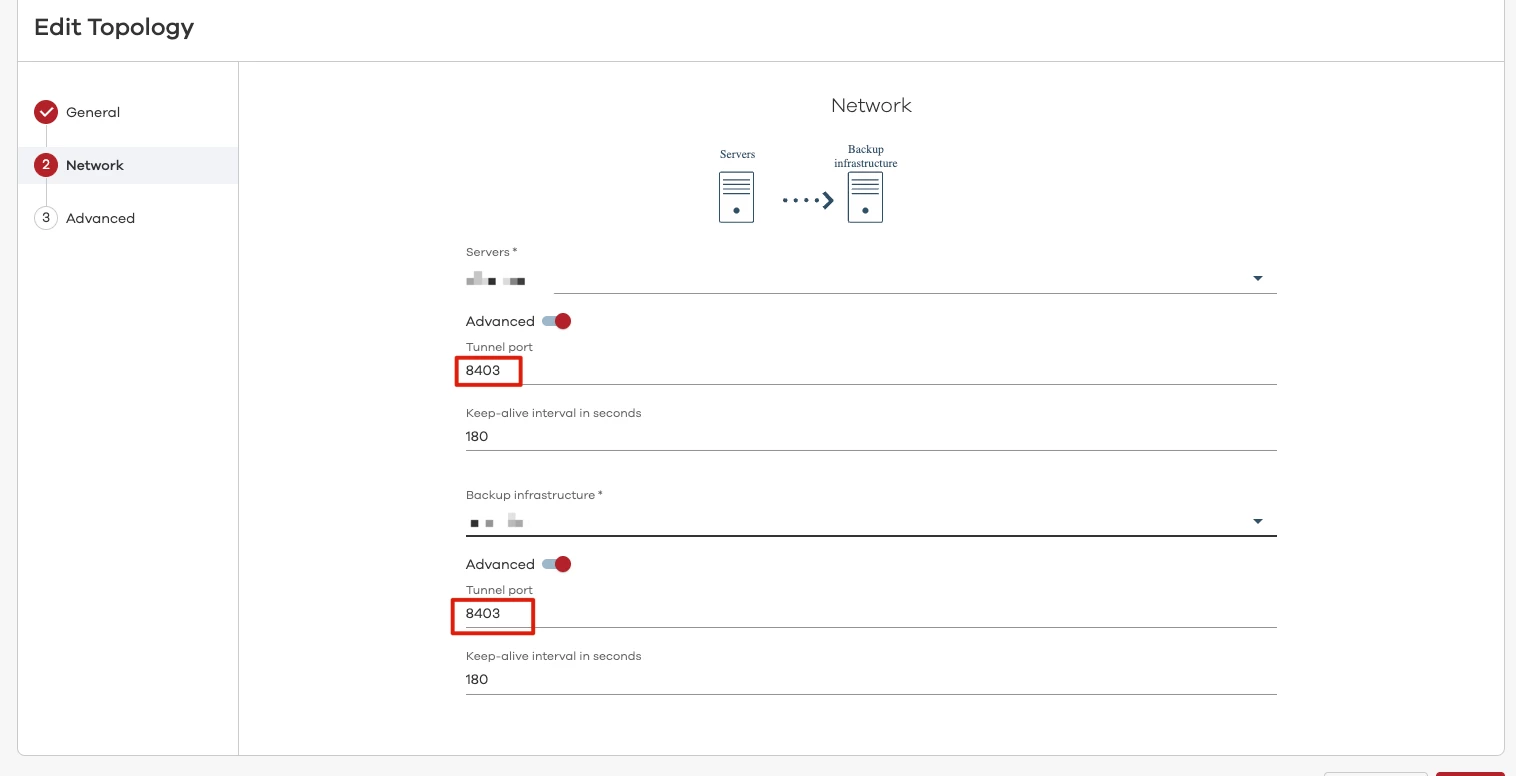Turn off Advanced toggle under Backup infrastructure
This screenshot has width=1516, height=776.
pos(556,564)
